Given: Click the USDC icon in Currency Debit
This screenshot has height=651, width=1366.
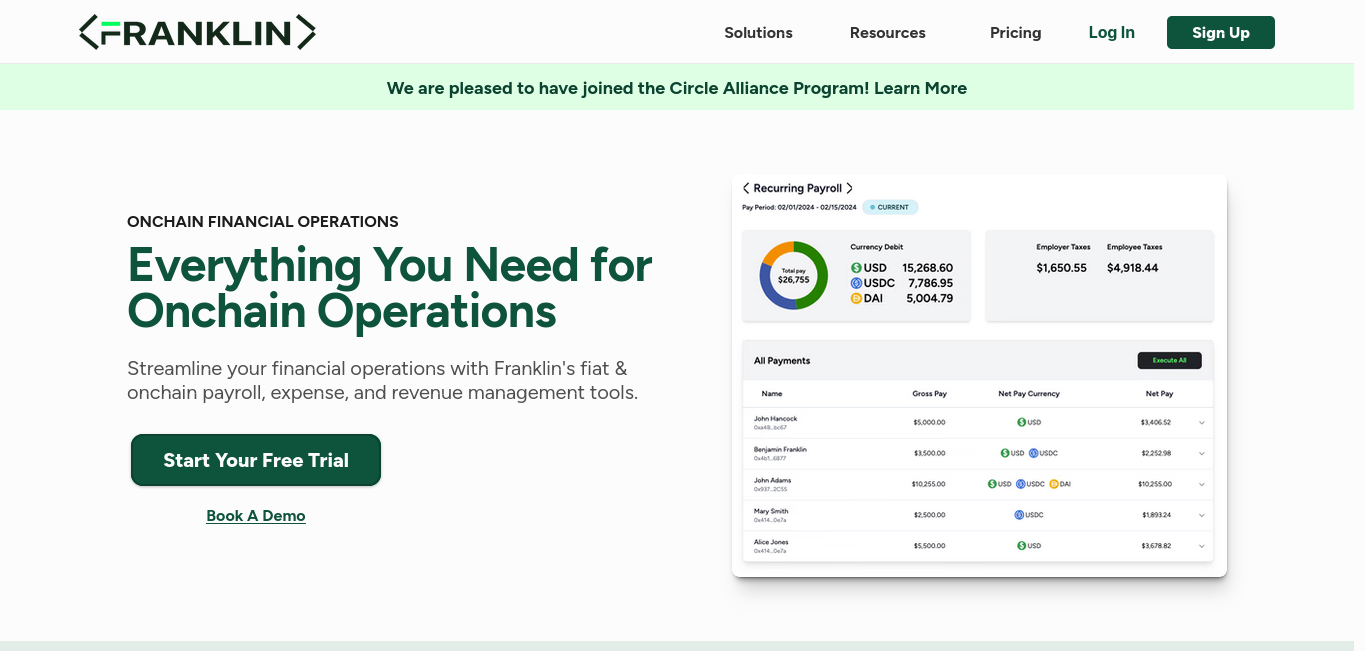Looking at the screenshot, I should (856, 283).
